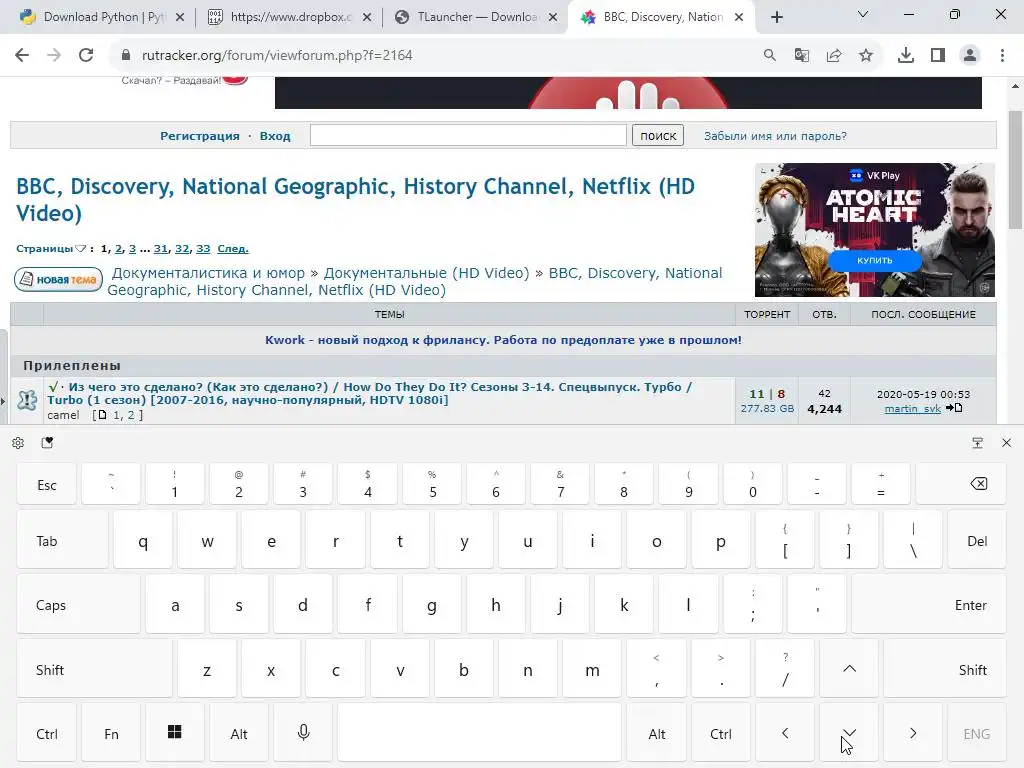Toggle Caps lock on the keyboard
The width and height of the screenshot is (1024, 768).
pos(79,605)
